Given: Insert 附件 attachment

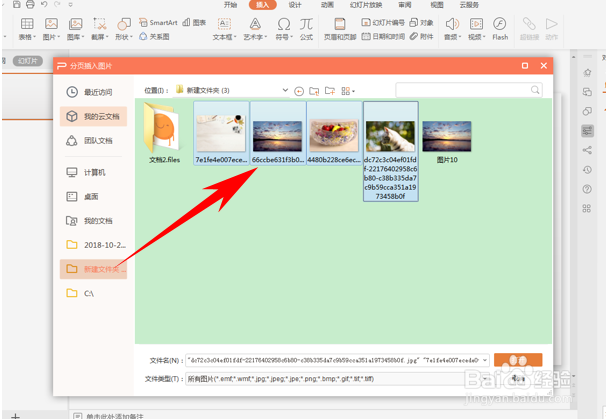Looking at the screenshot, I should point(421,36).
